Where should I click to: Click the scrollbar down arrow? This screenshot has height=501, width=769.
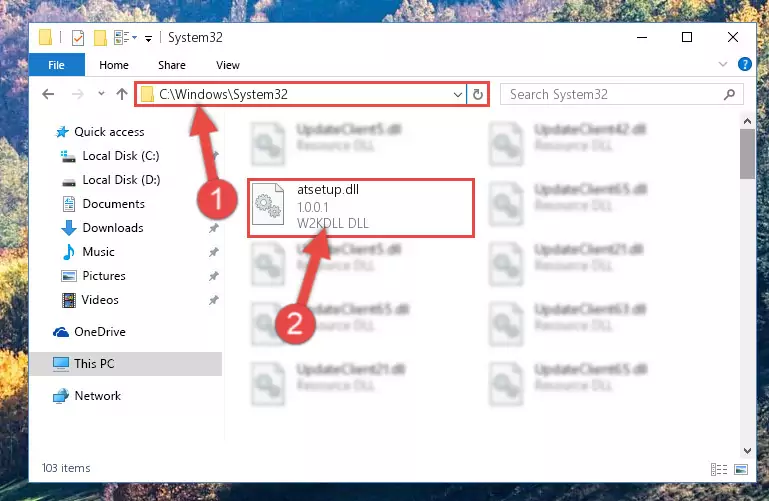pos(747,451)
